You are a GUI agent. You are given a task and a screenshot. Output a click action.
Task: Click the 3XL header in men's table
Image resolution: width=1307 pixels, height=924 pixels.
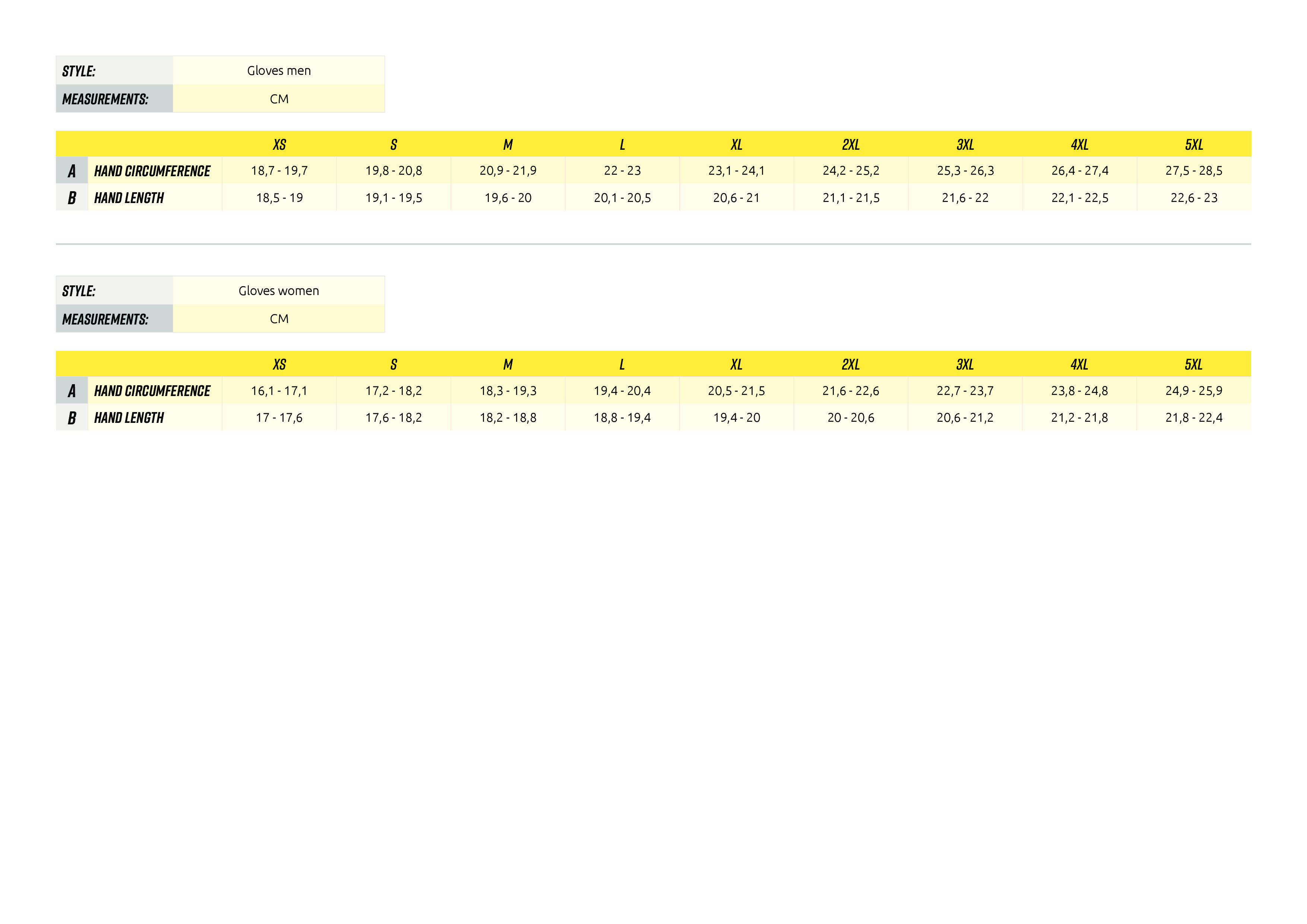[965, 145]
